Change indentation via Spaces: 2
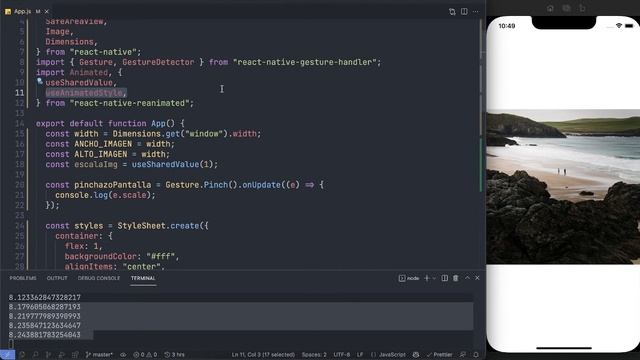This screenshot has width=640, height=360. 314,355
